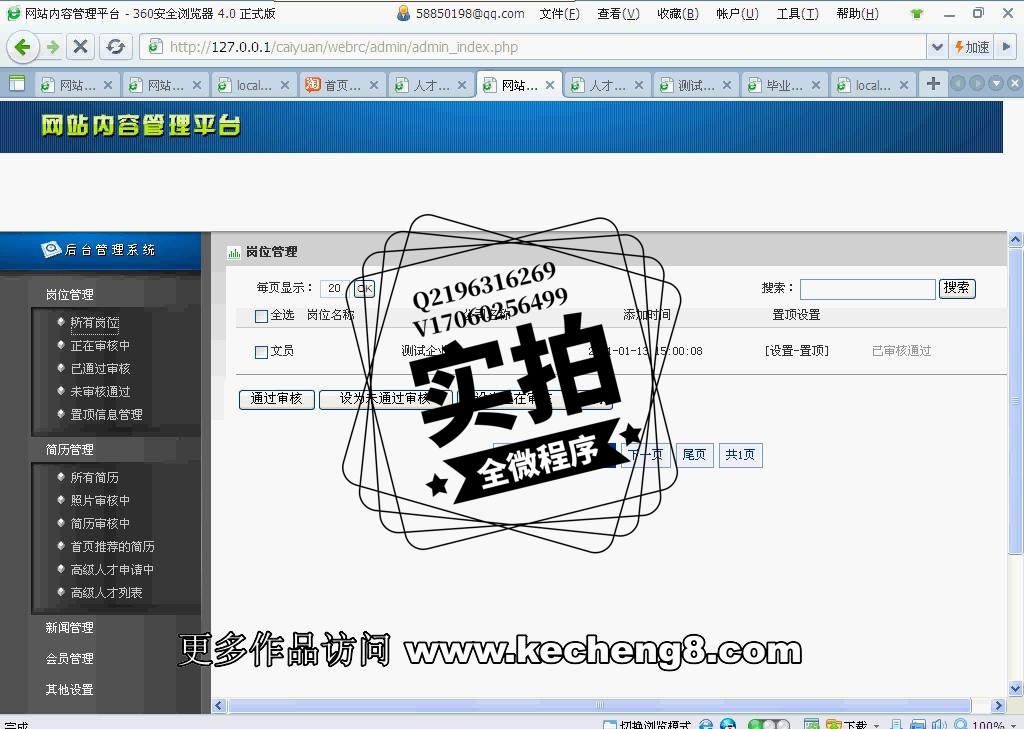Open 所有岗位 in the sidebar
The width and height of the screenshot is (1024, 729).
click(95, 323)
